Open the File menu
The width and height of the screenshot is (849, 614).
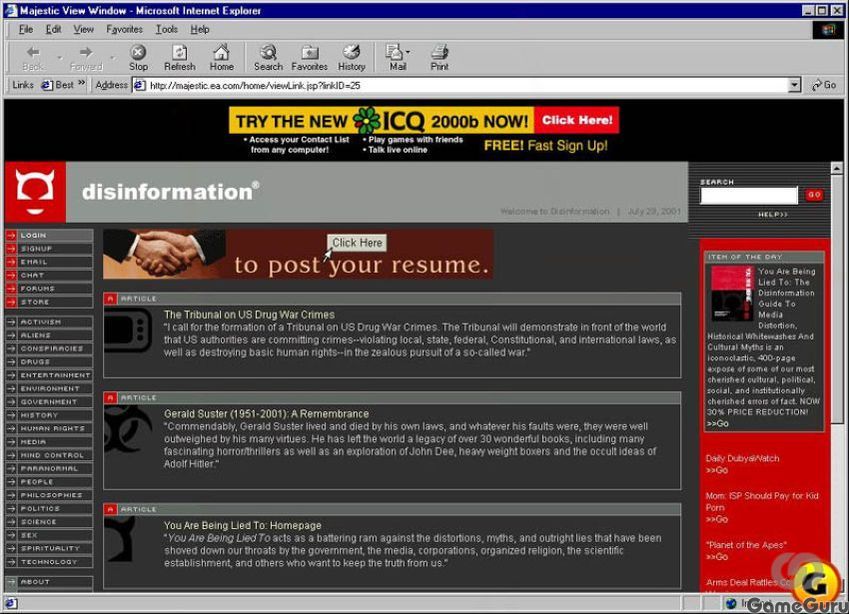coord(26,29)
